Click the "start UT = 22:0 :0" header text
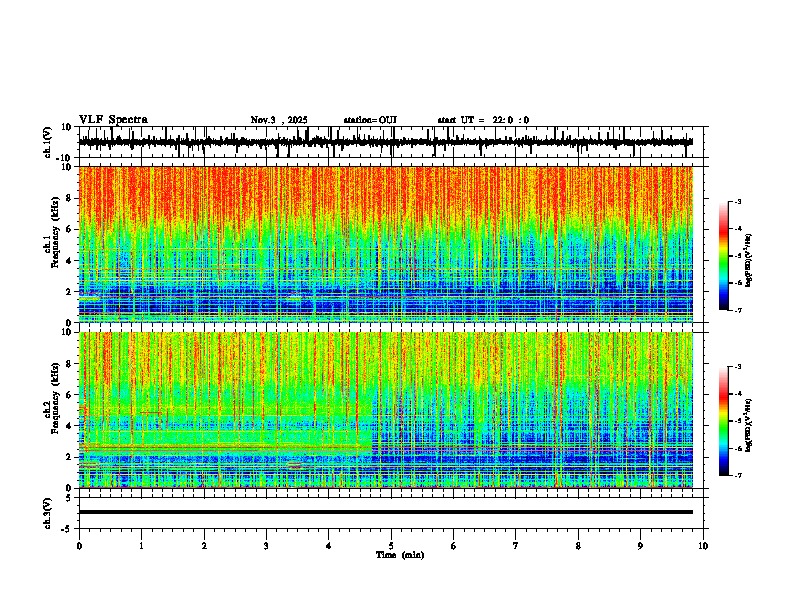 pos(483,120)
